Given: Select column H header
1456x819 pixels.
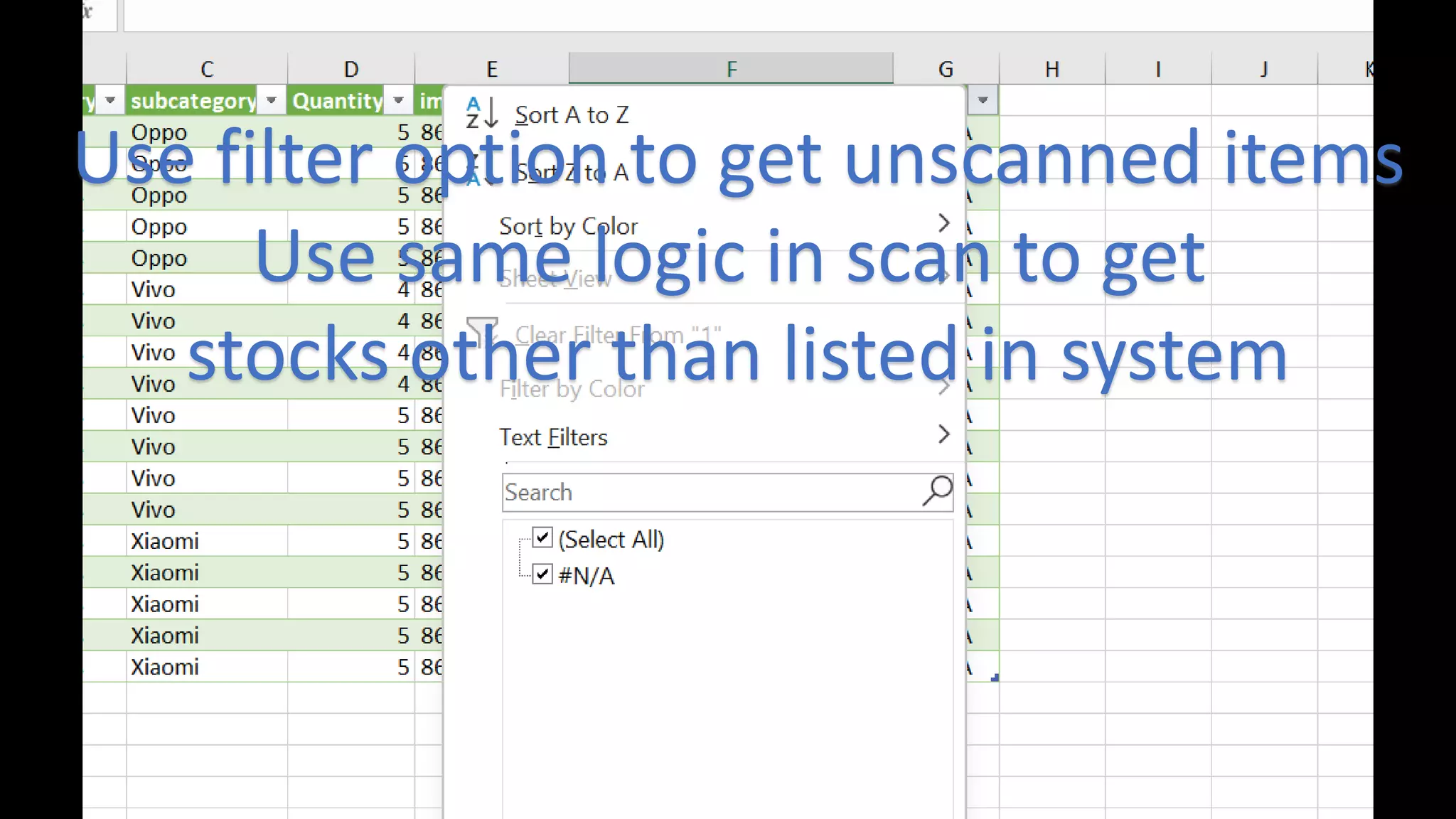Looking at the screenshot, I should click(1052, 69).
